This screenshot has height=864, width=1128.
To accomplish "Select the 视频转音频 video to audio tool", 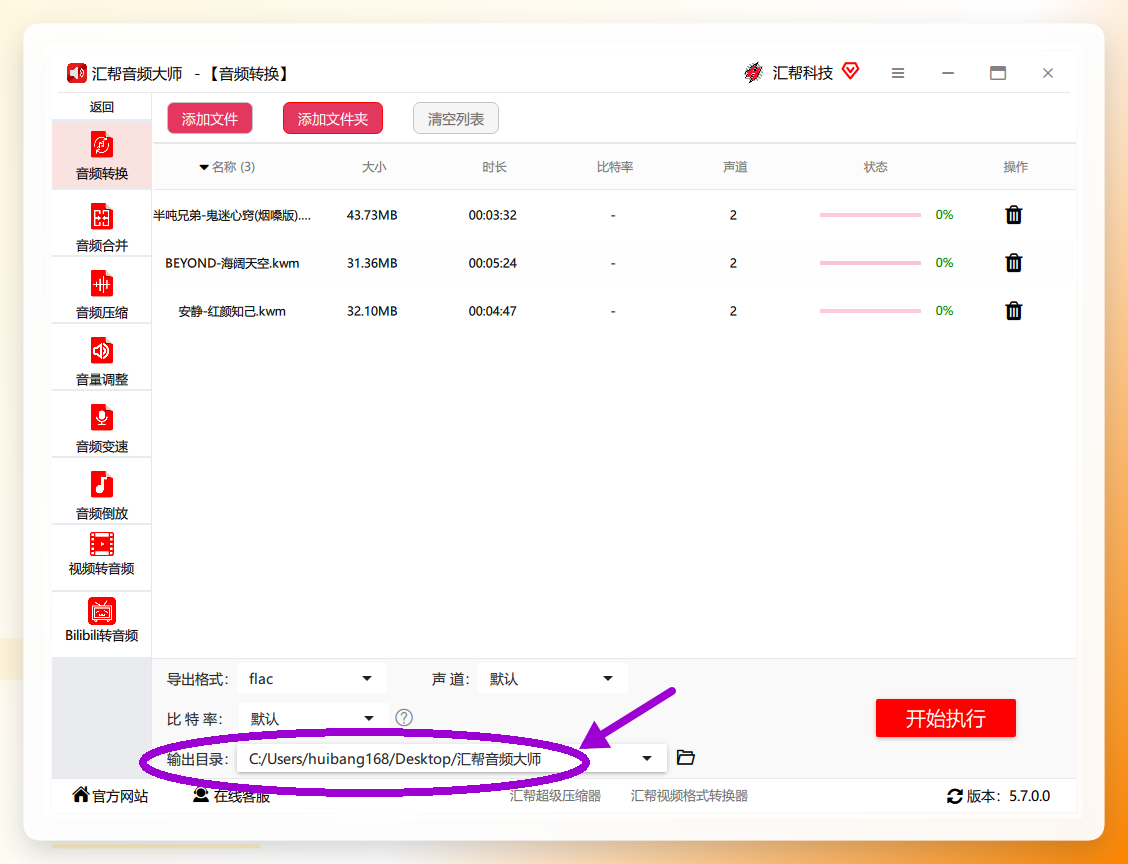I will pos(101,555).
